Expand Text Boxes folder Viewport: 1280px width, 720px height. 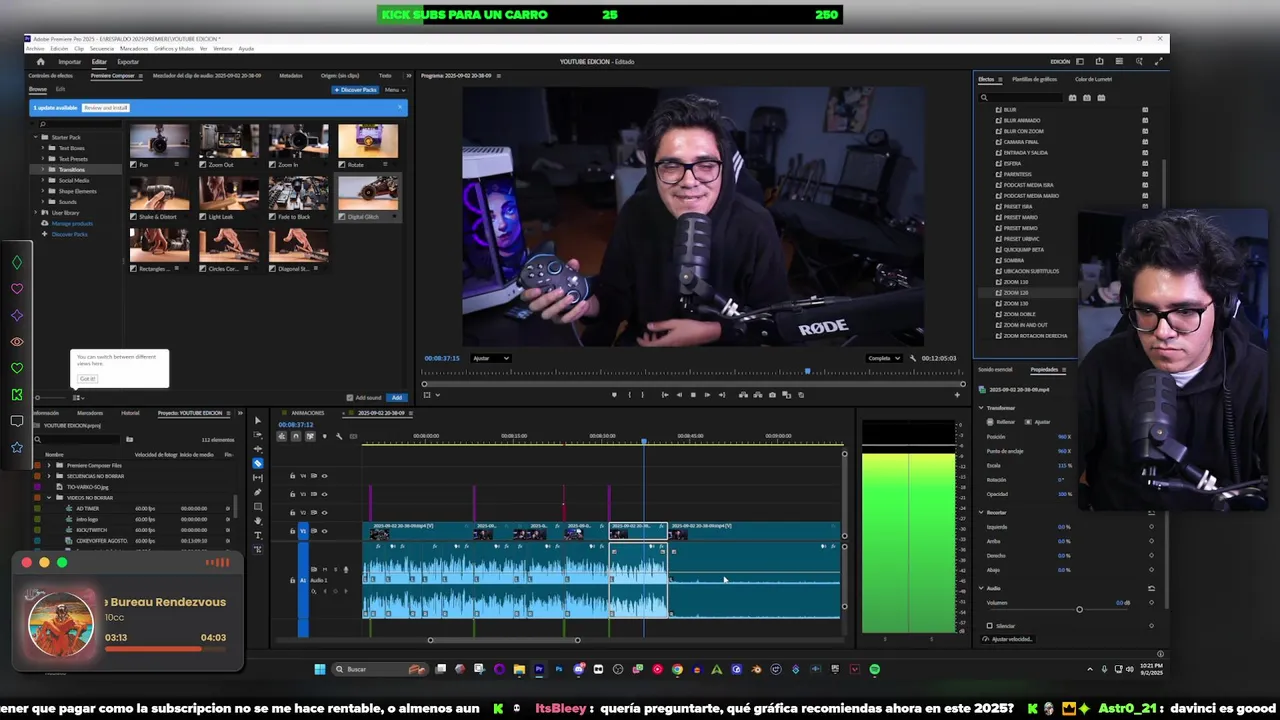click(44, 148)
